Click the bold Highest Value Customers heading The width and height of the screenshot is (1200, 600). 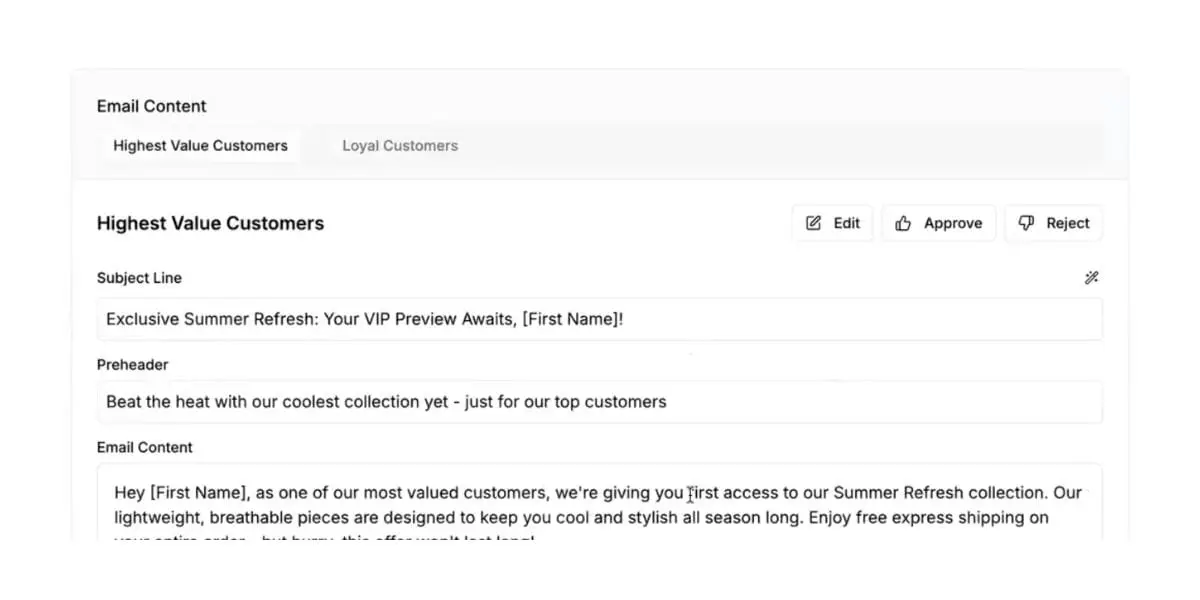point(210,223)
